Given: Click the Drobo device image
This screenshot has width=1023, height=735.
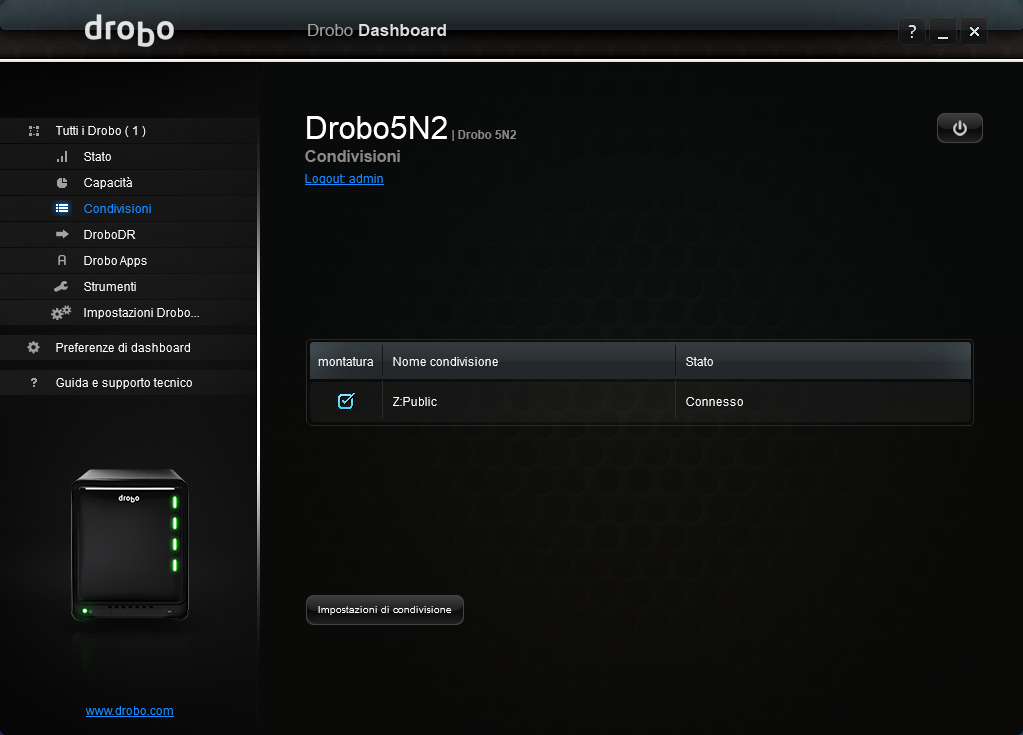Looking at the screenshot, I should pyautogui.click(x=129, y=545).
